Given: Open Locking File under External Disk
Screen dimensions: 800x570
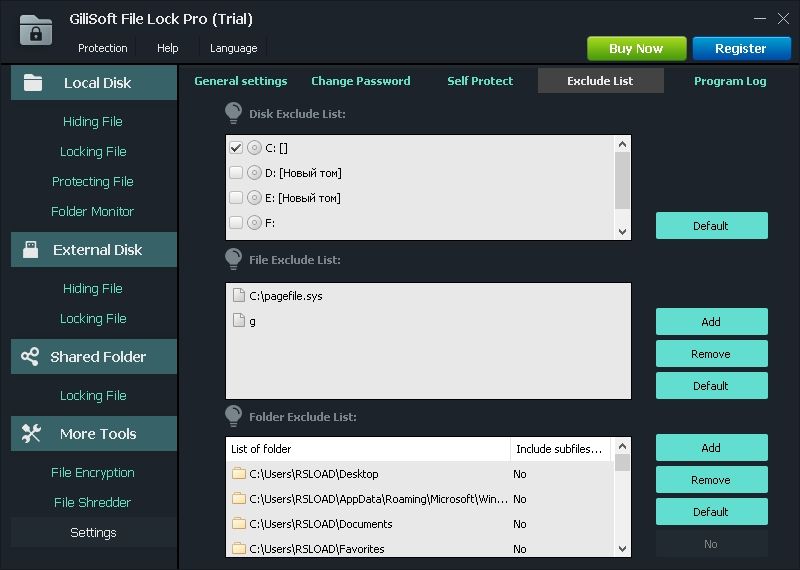Looking at the screenshot, I should point(93,318).
